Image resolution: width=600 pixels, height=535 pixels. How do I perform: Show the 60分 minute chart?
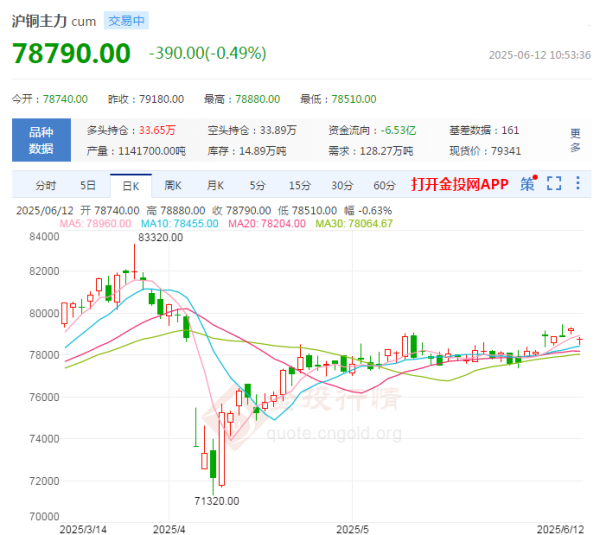click(x=385, y=185)
